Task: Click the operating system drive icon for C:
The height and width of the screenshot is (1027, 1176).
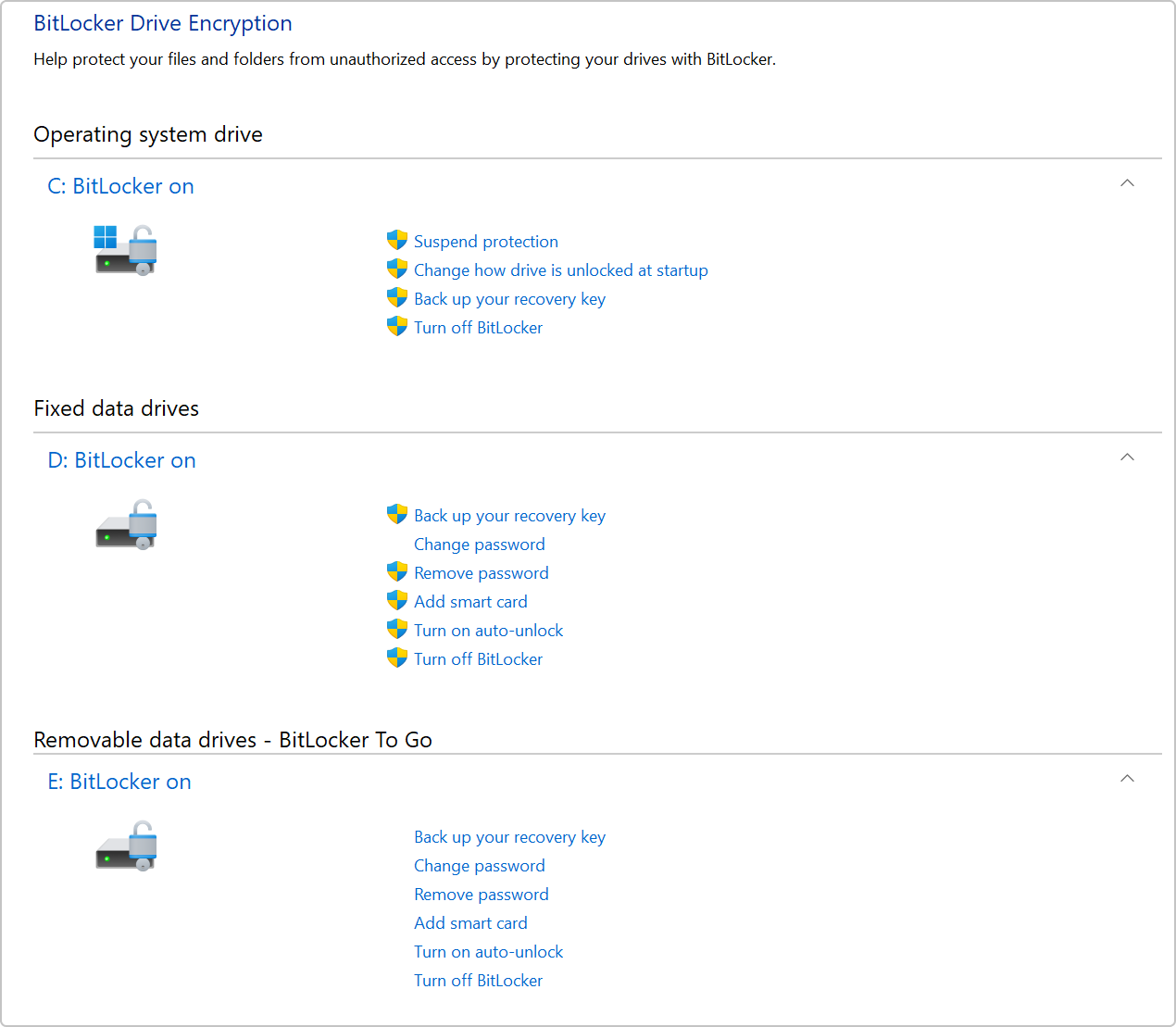Action: click(125, 247)
